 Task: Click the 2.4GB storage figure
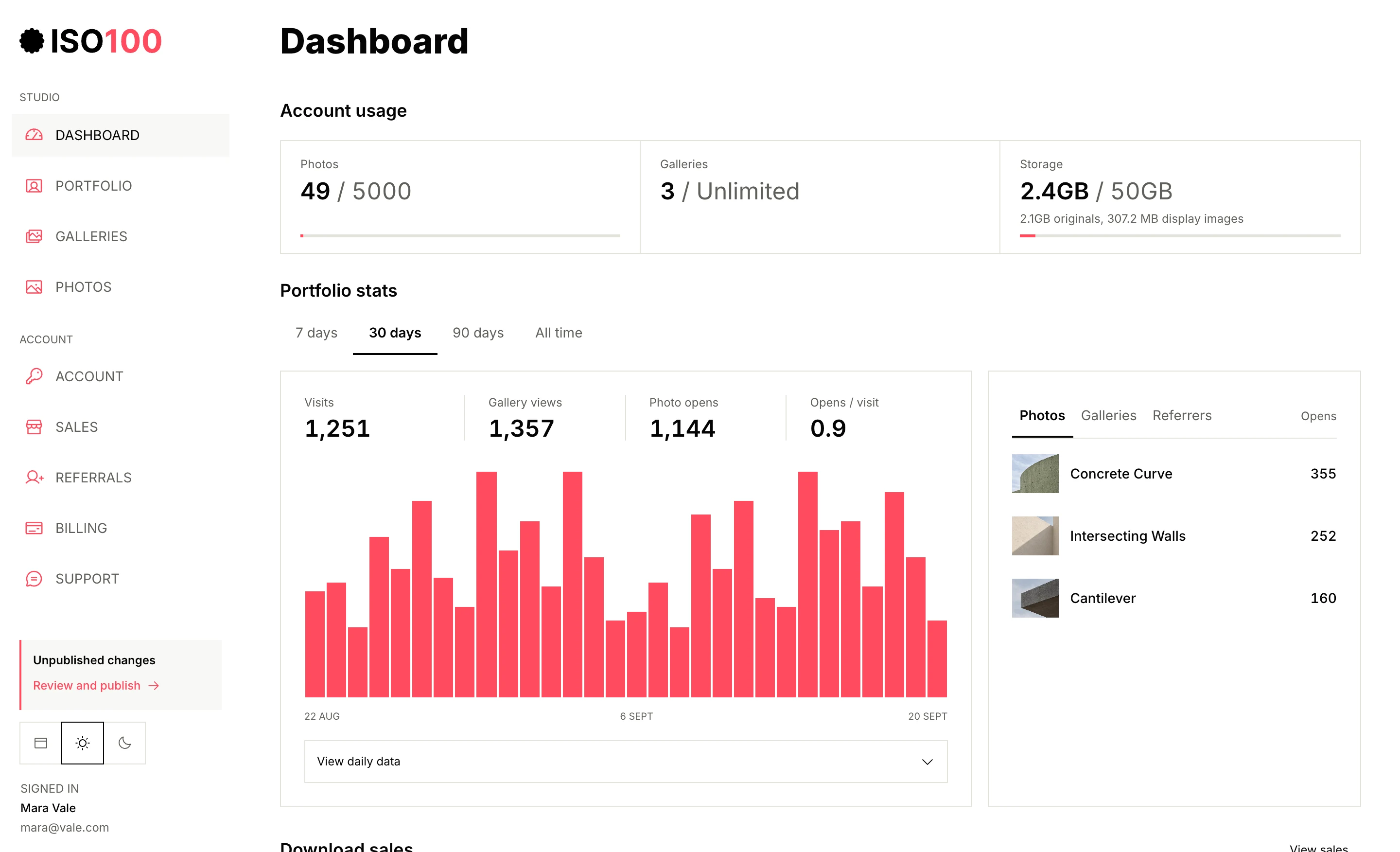tap(1054, 191)
